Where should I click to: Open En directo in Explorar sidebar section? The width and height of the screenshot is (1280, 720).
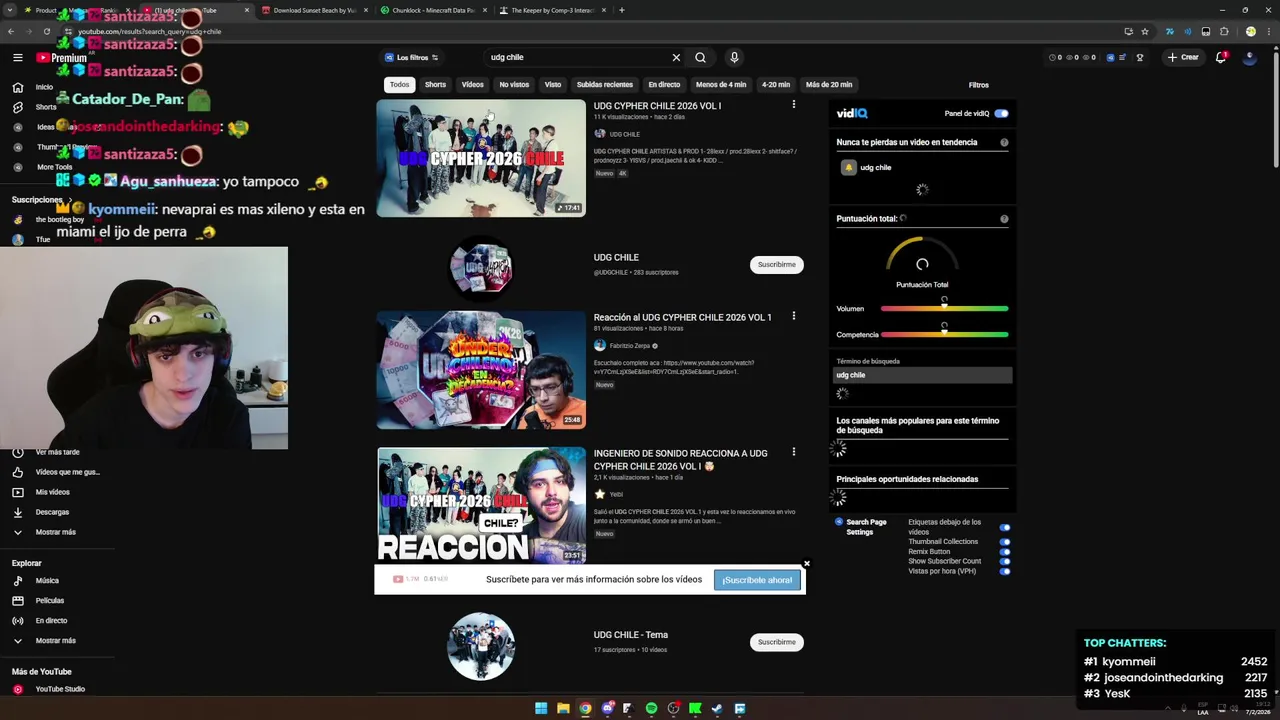coord(51,620)
